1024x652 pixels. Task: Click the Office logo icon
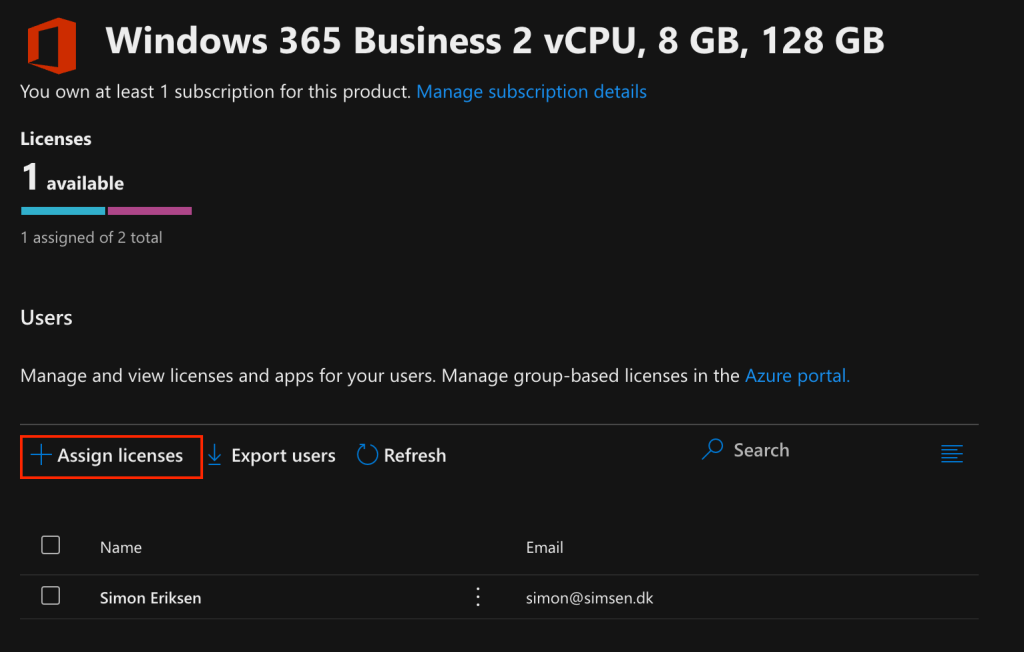point(52,42)
